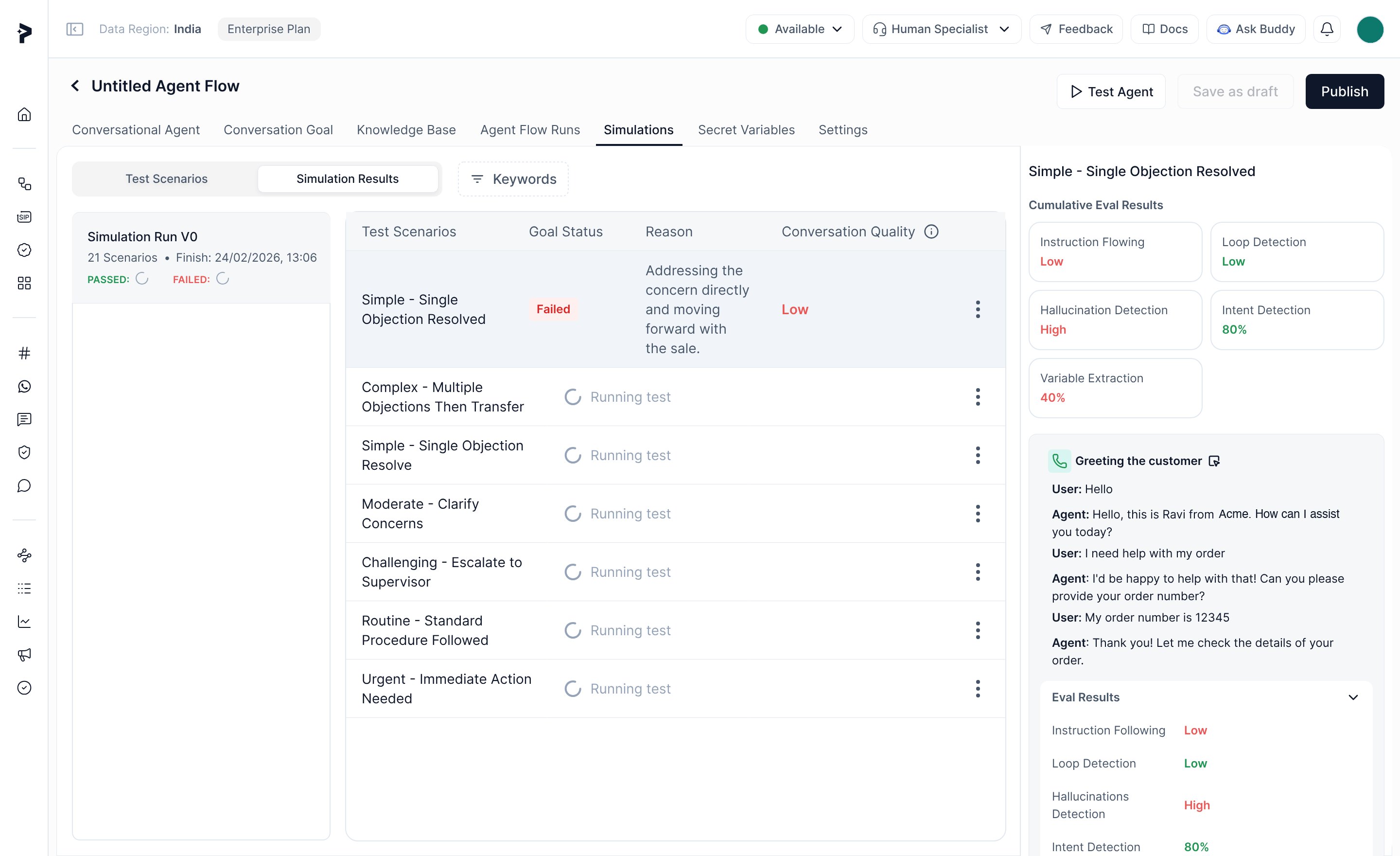
Task: Click the Variable Extraction 40% card
Action: 1115,388
